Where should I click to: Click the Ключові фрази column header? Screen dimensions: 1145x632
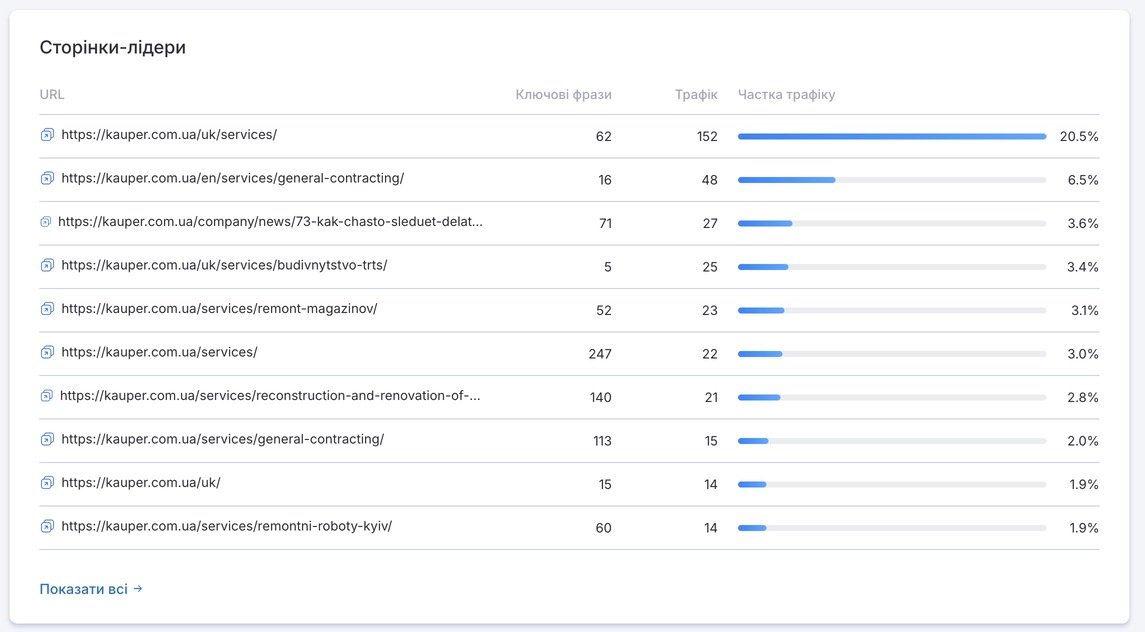(x=563, y=94)
